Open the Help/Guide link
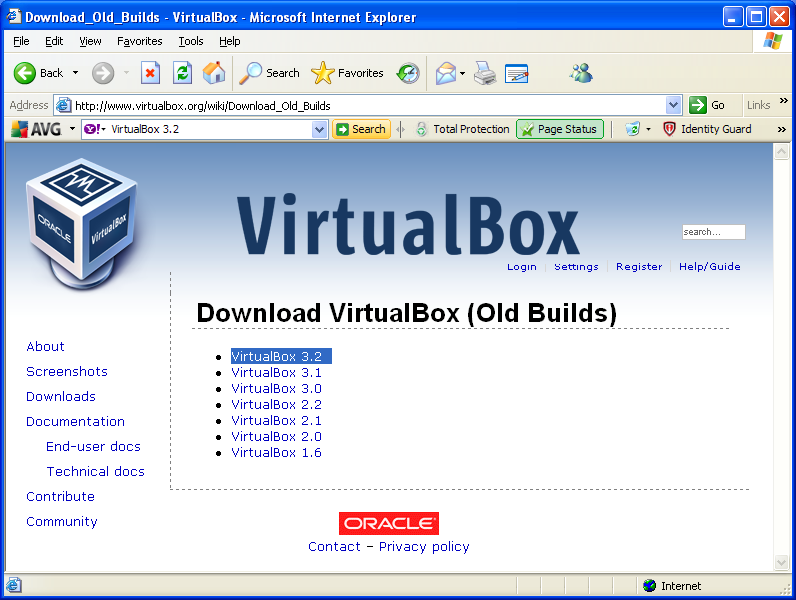Viewport: 796px width, 600px height. click(709, 266)
